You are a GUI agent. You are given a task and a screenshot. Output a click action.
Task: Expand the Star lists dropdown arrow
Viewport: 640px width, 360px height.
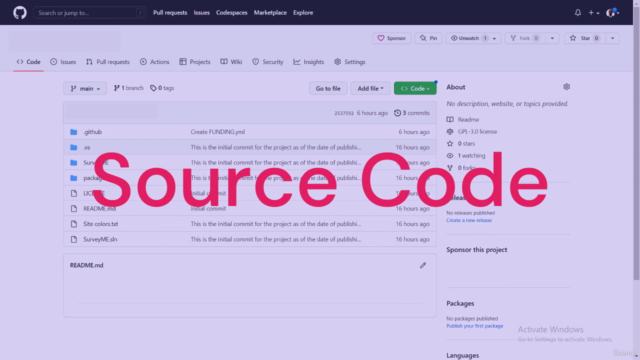612,38
